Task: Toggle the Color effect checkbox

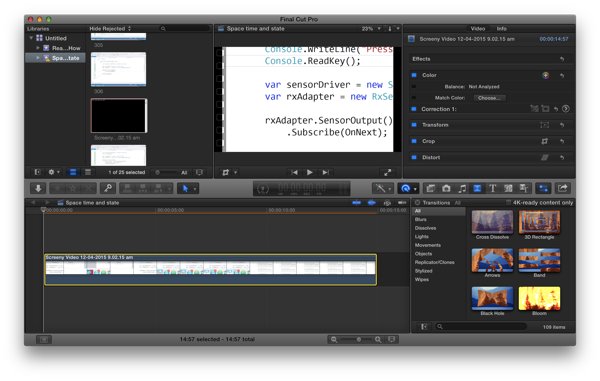Action: [x=414, y=75]
